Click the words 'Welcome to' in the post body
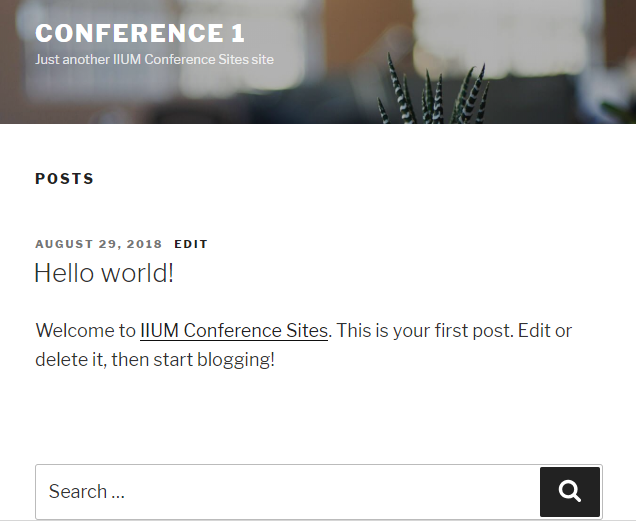636x521 pixels. (85, 330)
